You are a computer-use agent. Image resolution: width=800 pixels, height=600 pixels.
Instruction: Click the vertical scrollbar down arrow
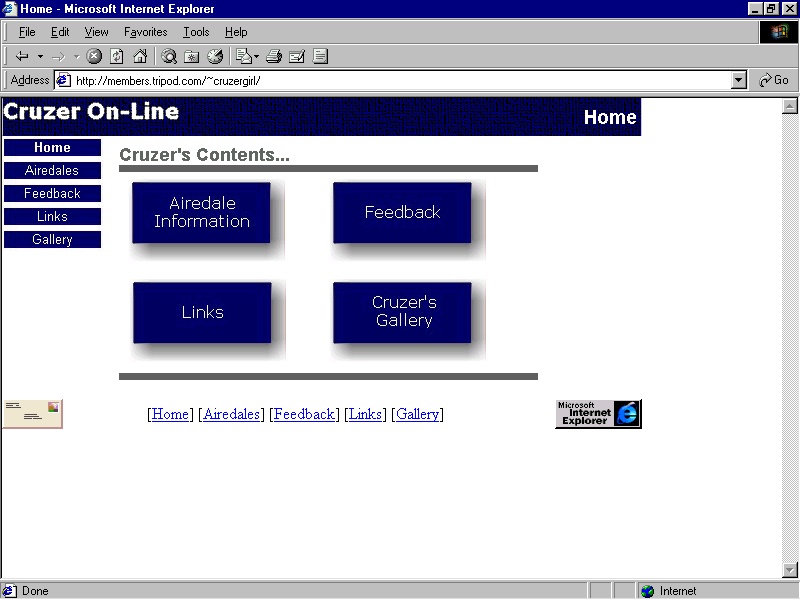click(x=790, y=570)
